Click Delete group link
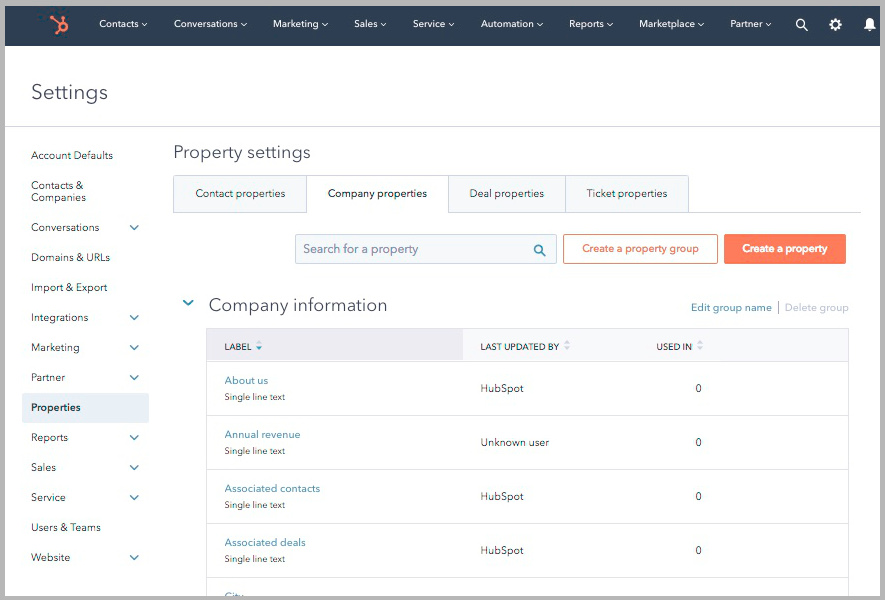The image size is (885, 600). click(x=816, y=308)
